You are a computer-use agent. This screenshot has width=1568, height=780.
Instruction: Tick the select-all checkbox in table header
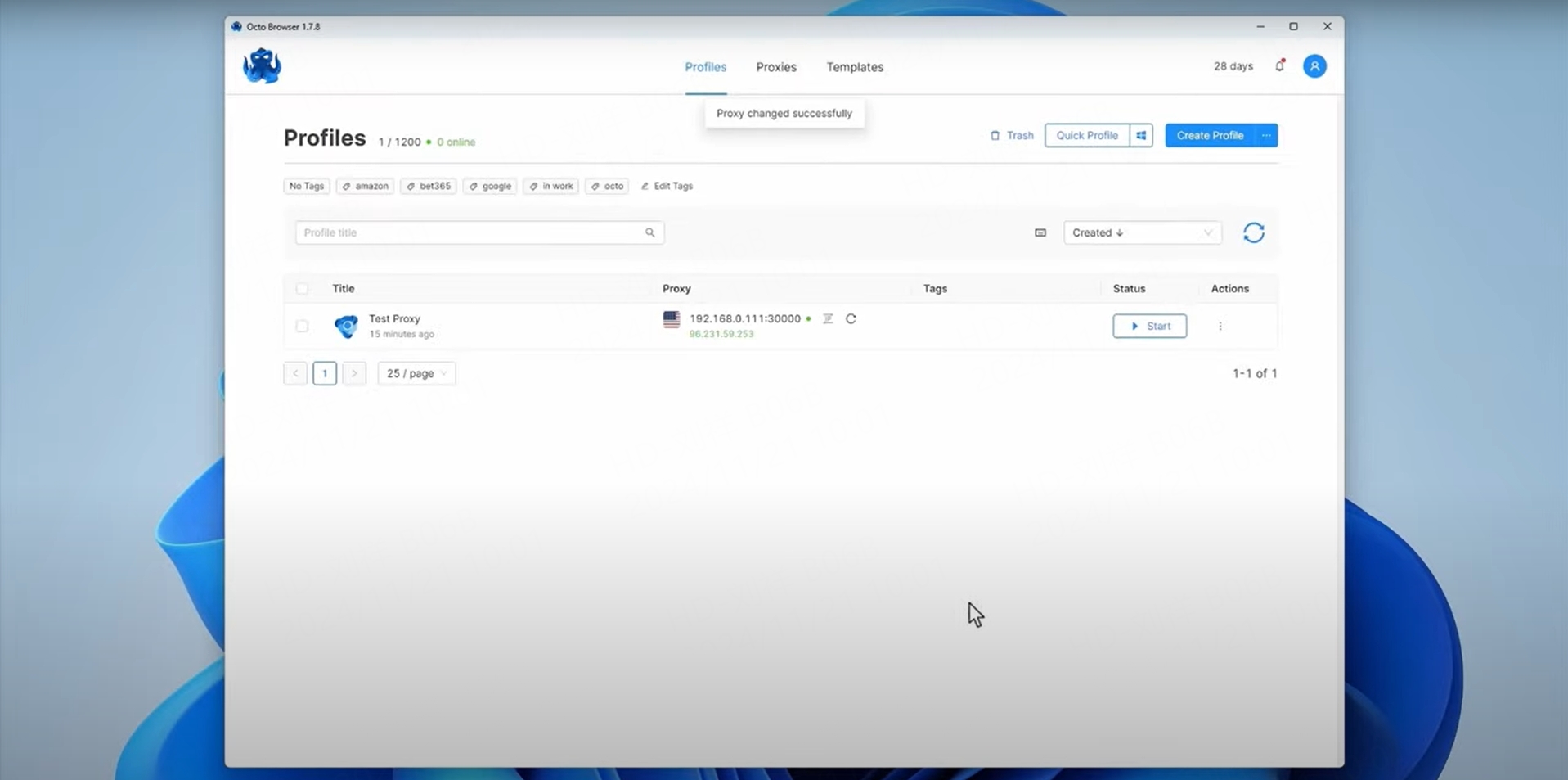(302, 289)
